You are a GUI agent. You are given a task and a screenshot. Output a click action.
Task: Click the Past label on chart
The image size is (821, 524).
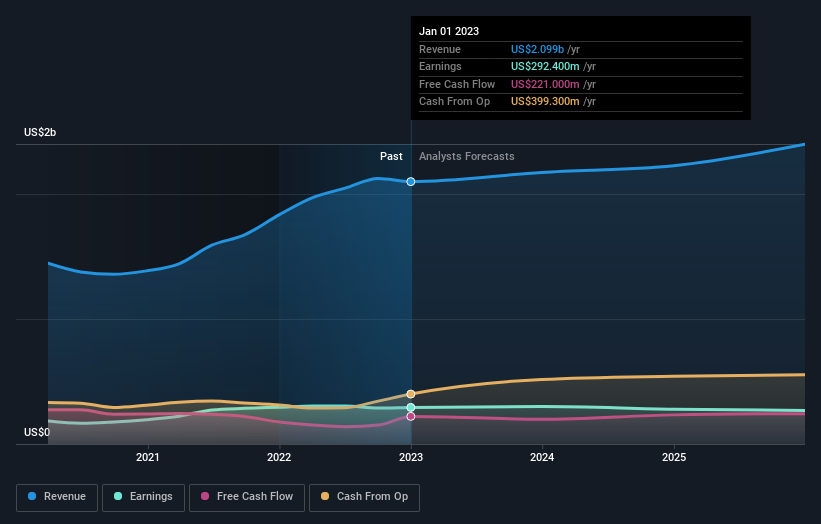click(x=391, y=156)
